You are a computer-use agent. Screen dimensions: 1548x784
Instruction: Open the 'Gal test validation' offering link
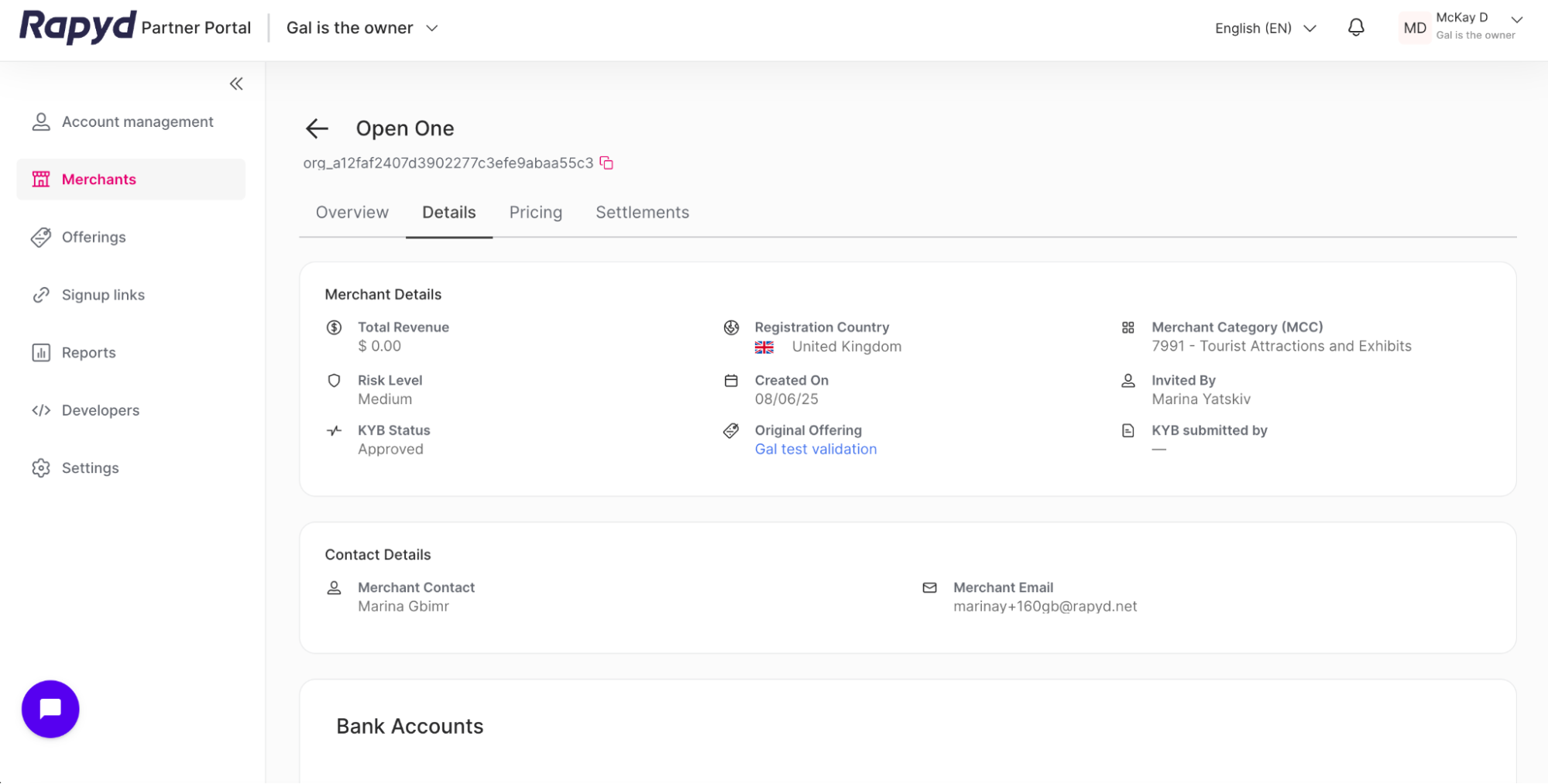[x=815, y=449]
